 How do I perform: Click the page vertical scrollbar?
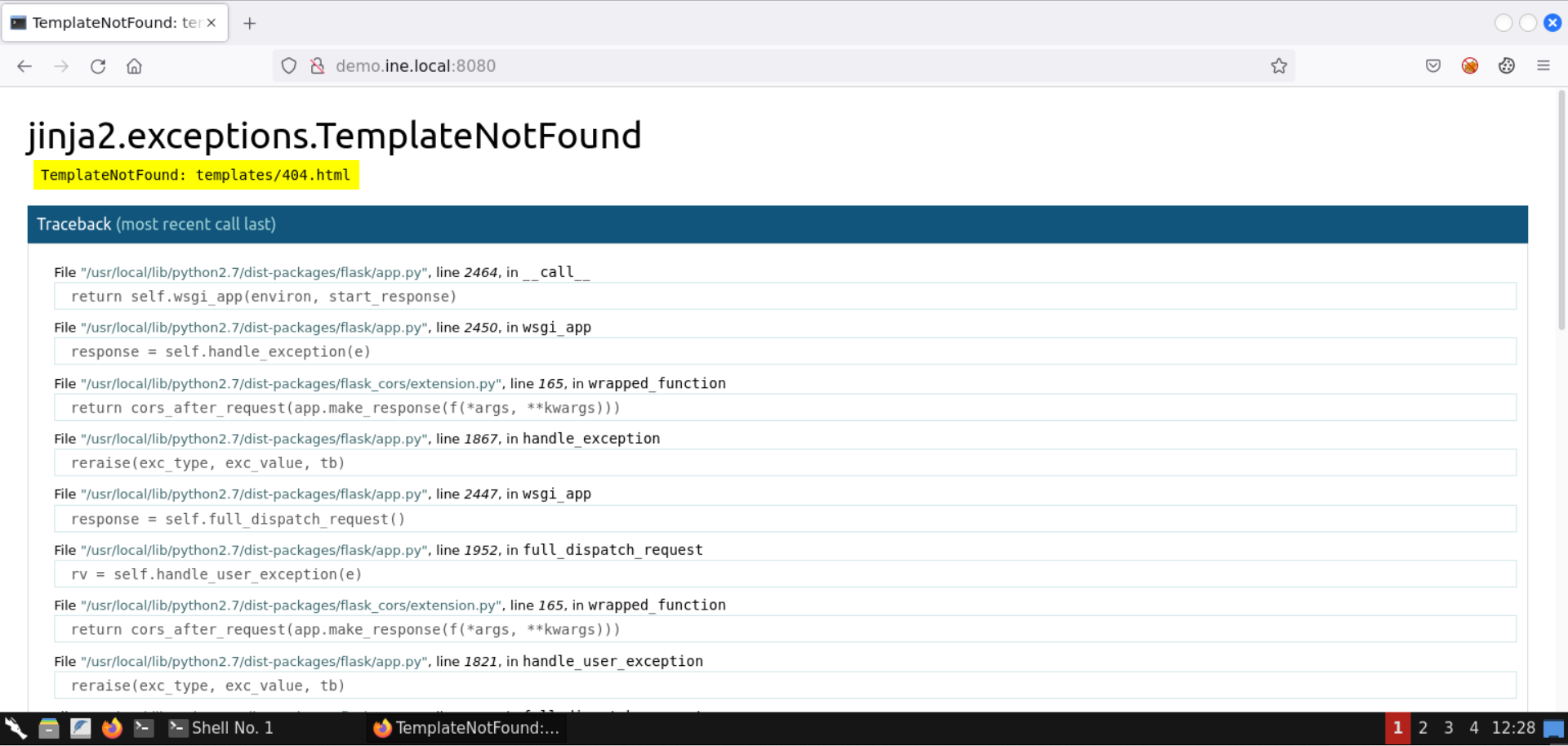point(1561,212)
